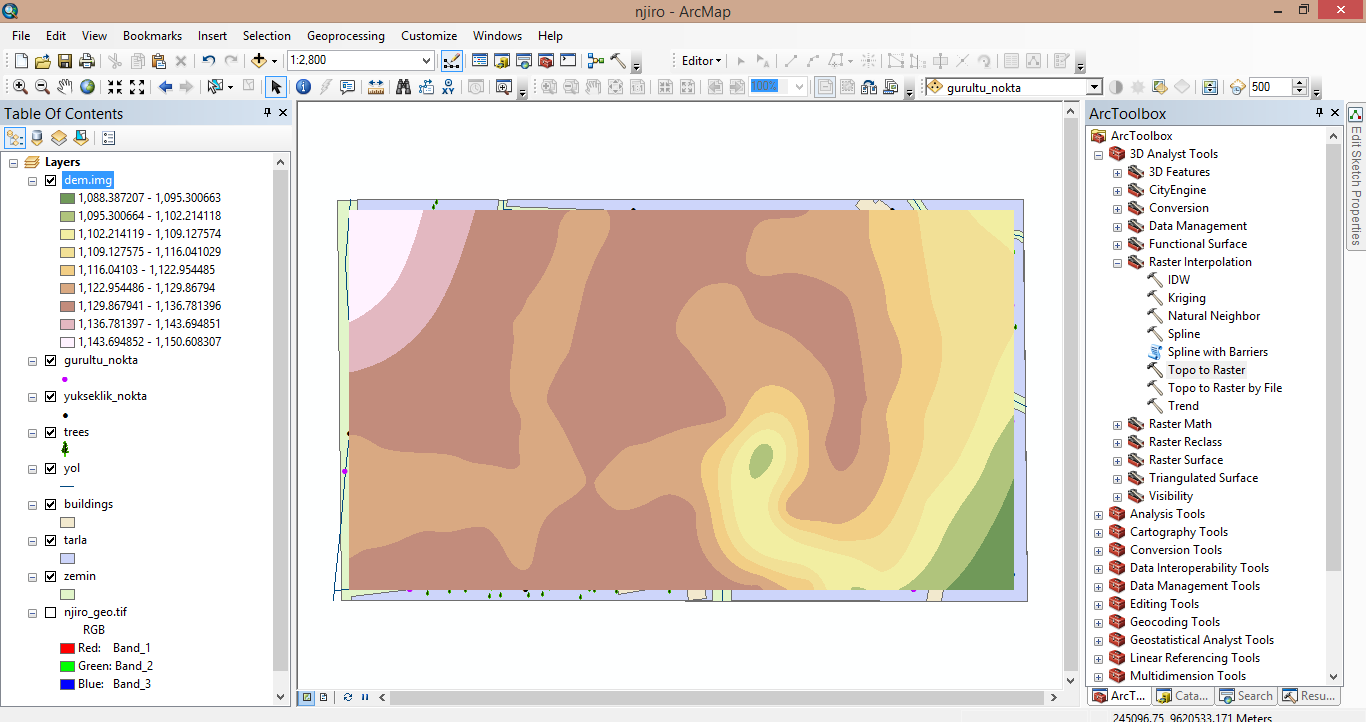1366x722 pixels.
Task: Open the Find tool with binoculars icon
Action: click(401, 87)
